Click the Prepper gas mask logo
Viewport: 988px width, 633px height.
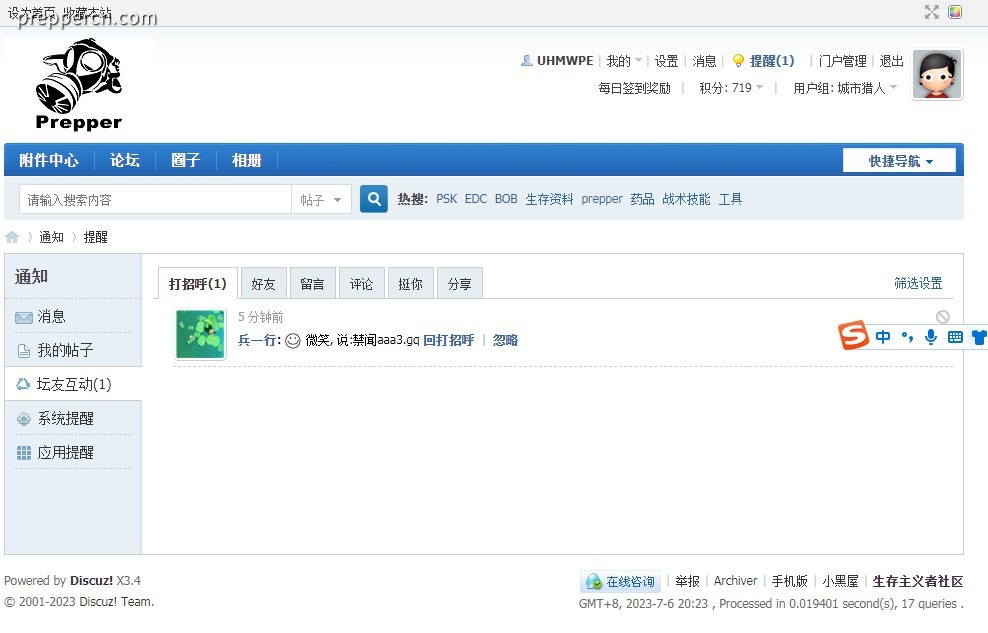[x=79, y=84]
